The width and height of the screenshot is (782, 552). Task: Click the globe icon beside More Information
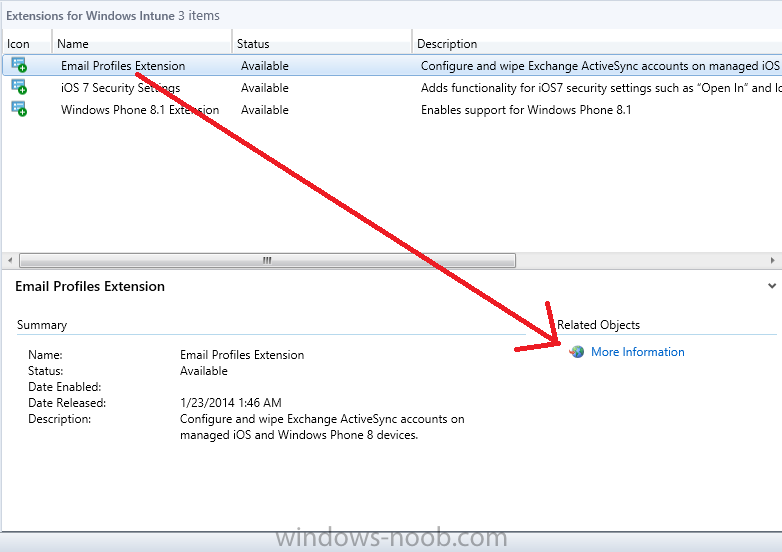tap(577, 352)
